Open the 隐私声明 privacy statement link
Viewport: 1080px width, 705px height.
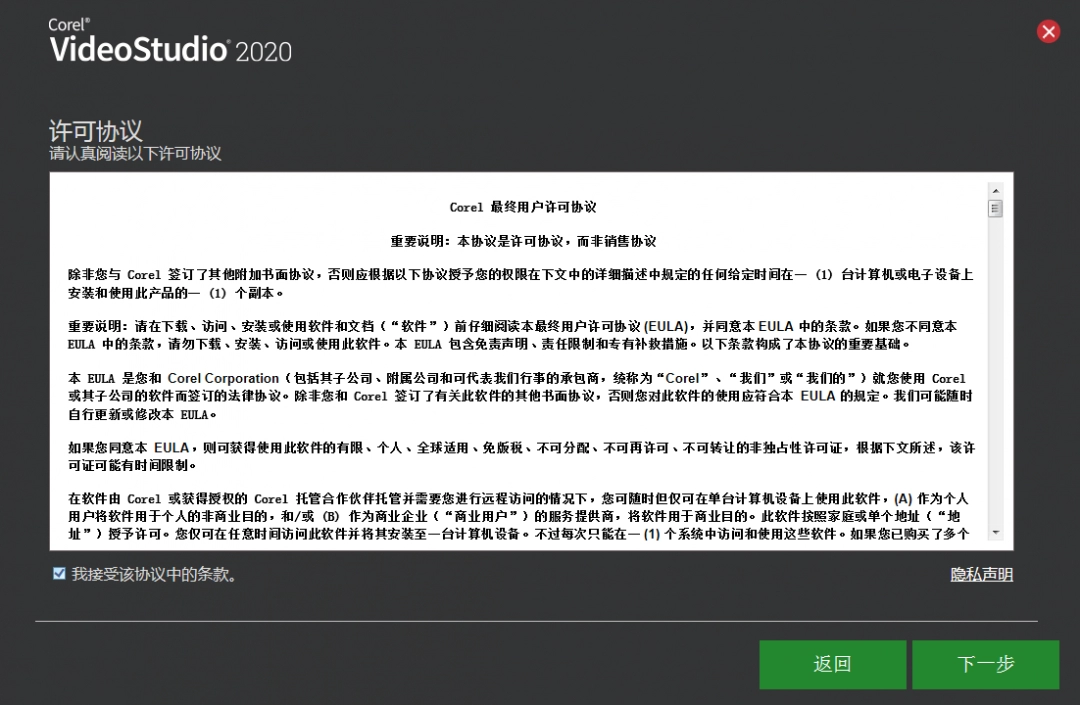tap(981, 574)
